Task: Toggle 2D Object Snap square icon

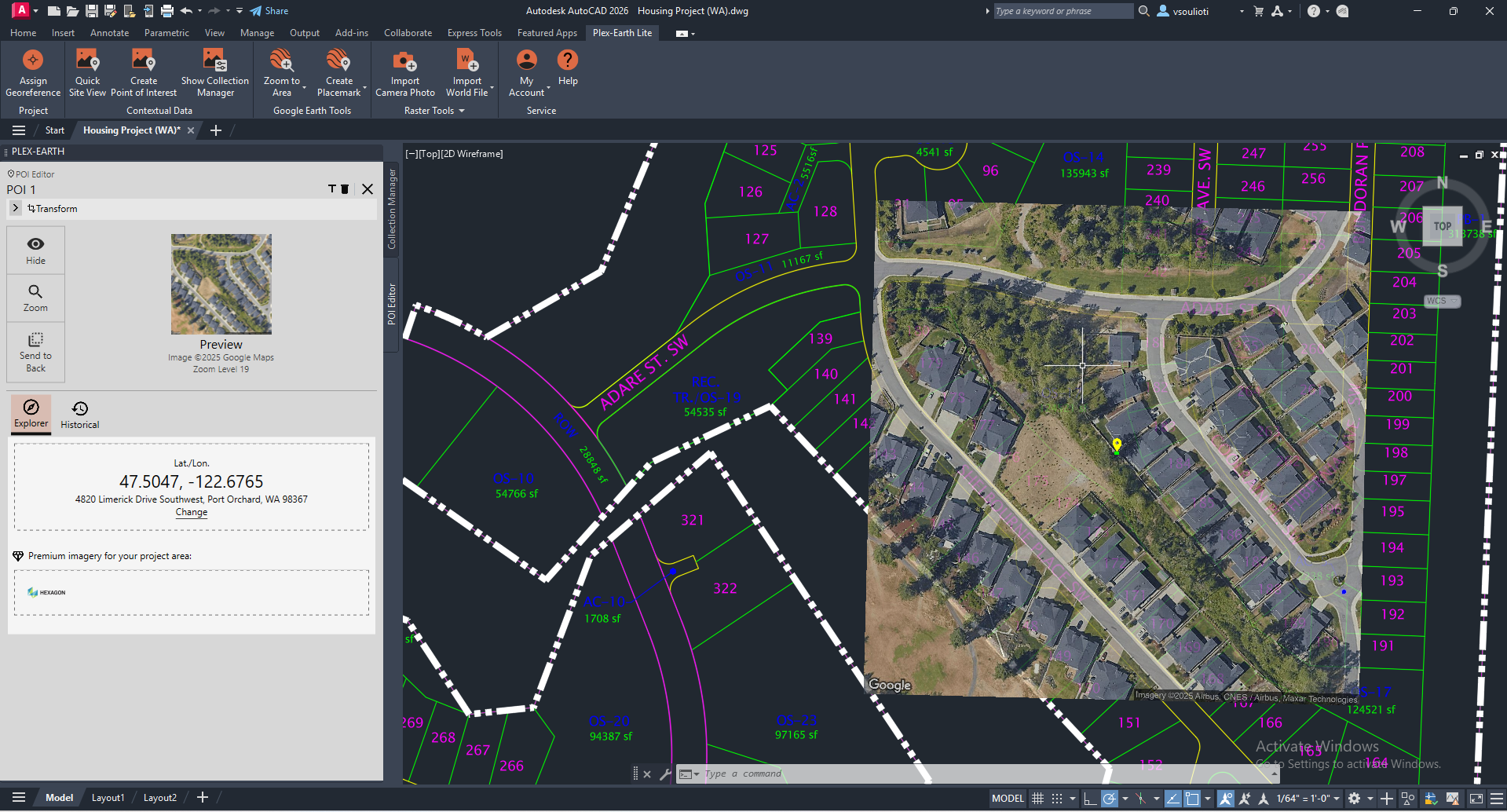Action: pos(1192,799)
